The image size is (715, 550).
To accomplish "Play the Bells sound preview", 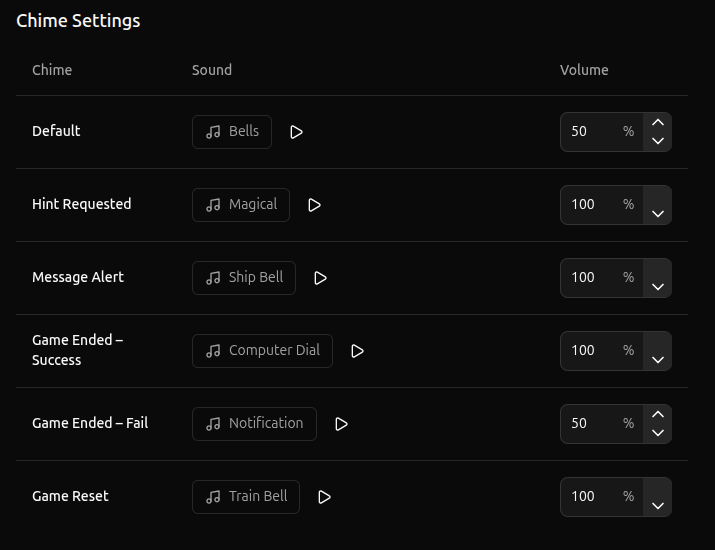I will click(296, 132).
